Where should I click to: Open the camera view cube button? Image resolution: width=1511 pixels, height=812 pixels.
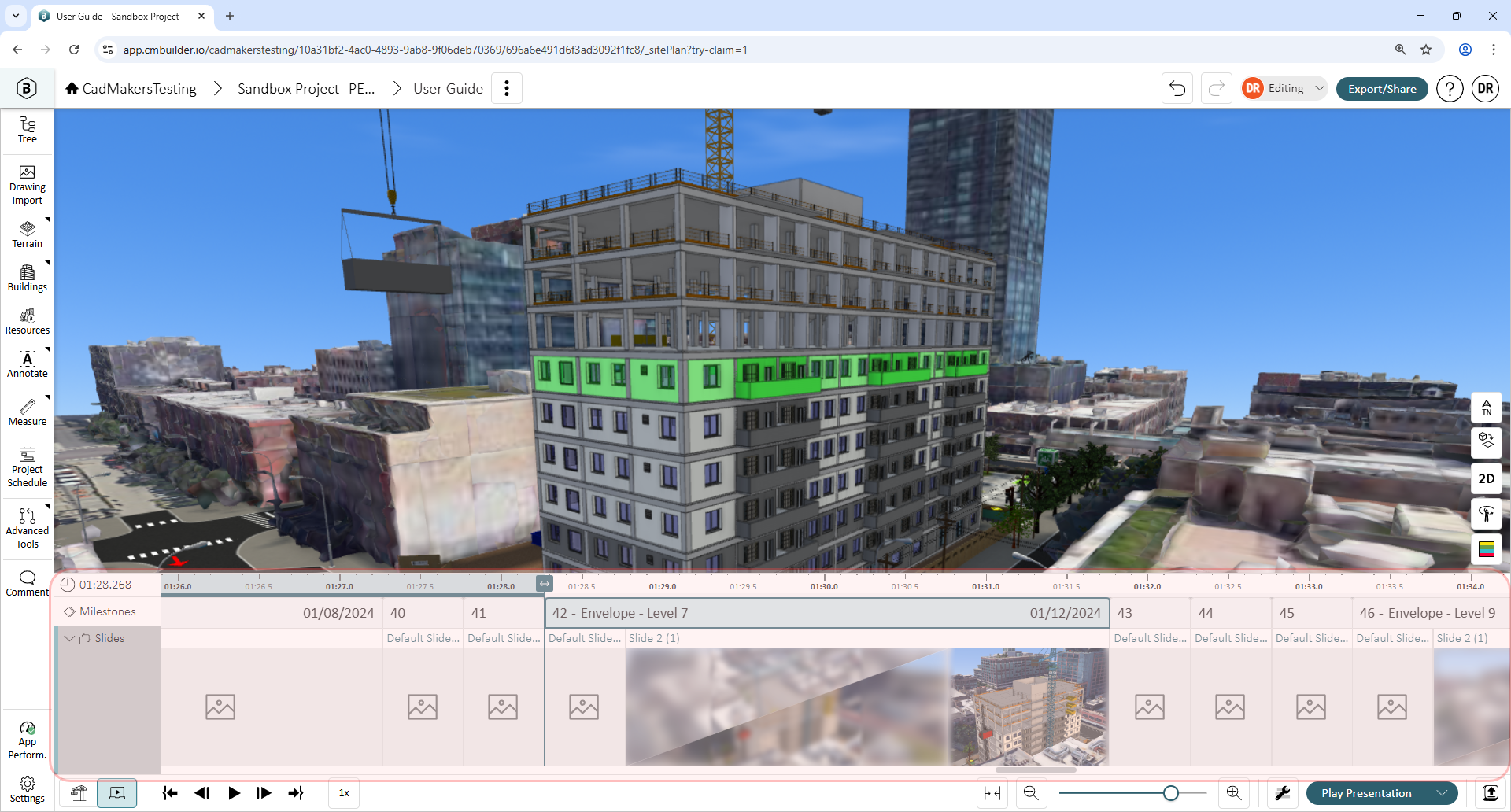click(x=1487, y=442)
